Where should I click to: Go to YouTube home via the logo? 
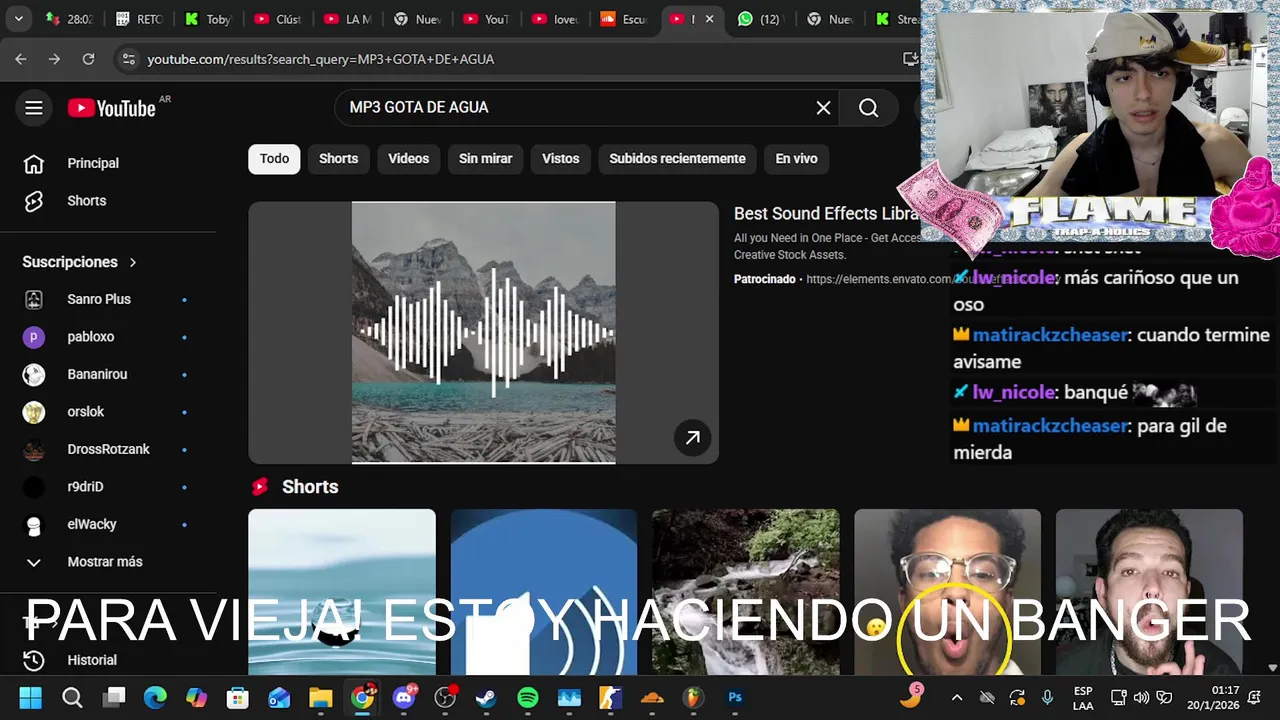coord(112,108)
